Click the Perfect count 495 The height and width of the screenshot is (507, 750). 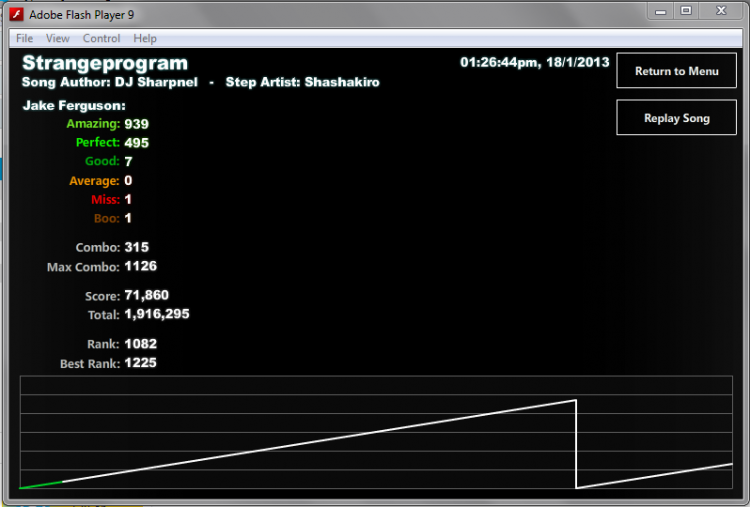(x=136, y=143)
